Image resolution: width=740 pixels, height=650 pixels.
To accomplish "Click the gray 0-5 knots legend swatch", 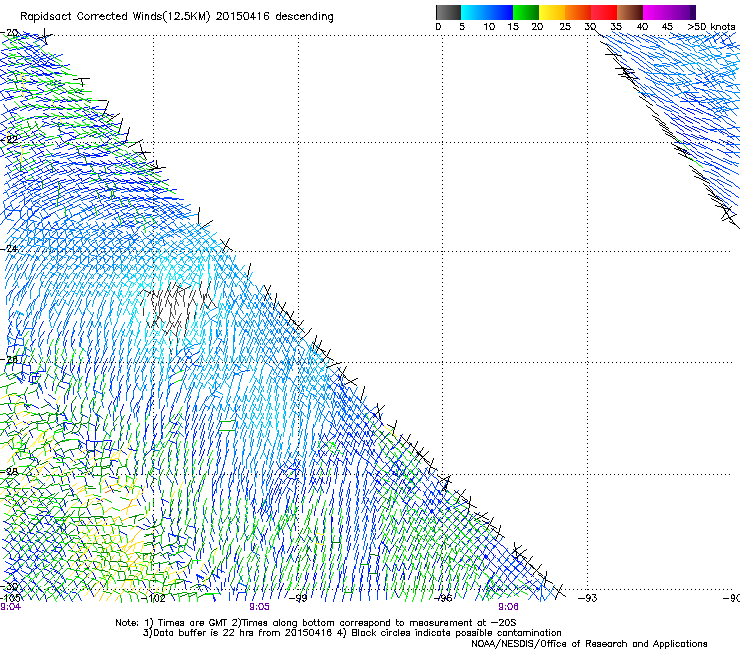I will [x=448, y=12].
